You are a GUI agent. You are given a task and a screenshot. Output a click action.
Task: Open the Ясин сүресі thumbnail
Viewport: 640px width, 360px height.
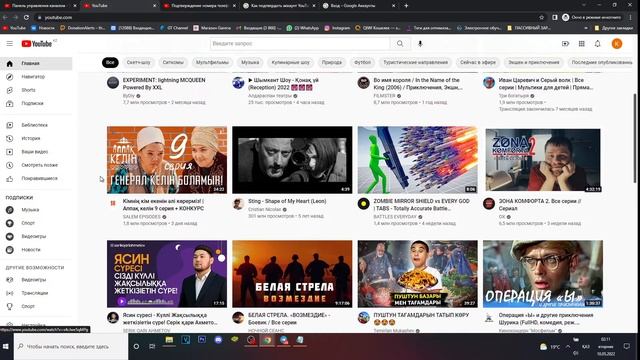(167, 274)
